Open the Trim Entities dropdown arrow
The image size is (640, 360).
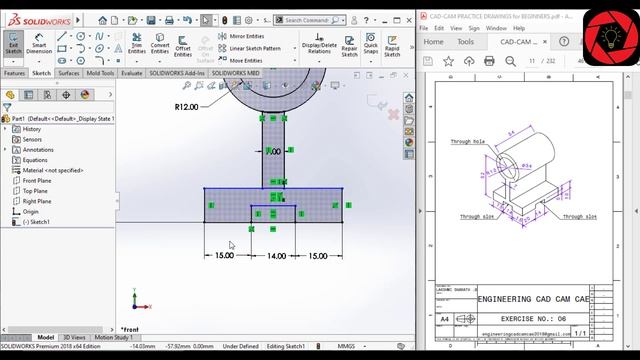click(137, 62)
